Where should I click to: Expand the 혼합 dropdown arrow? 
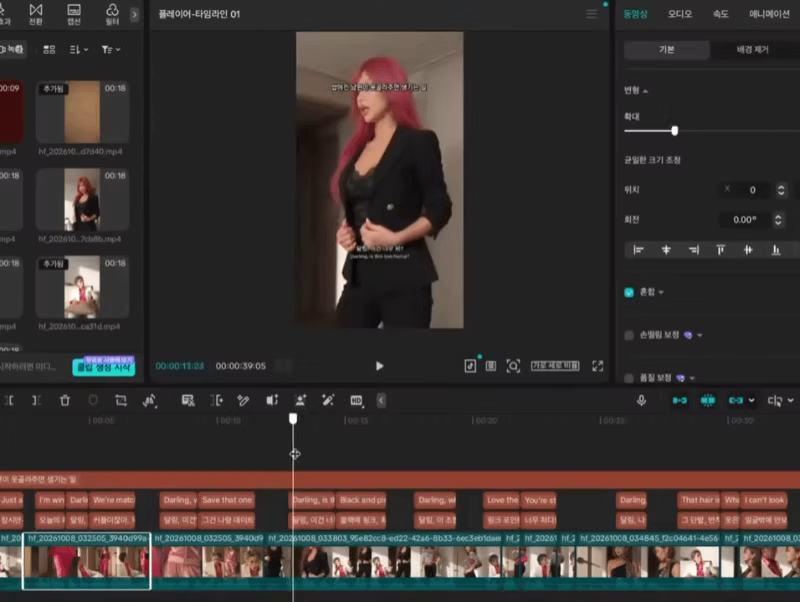(661, 292)
